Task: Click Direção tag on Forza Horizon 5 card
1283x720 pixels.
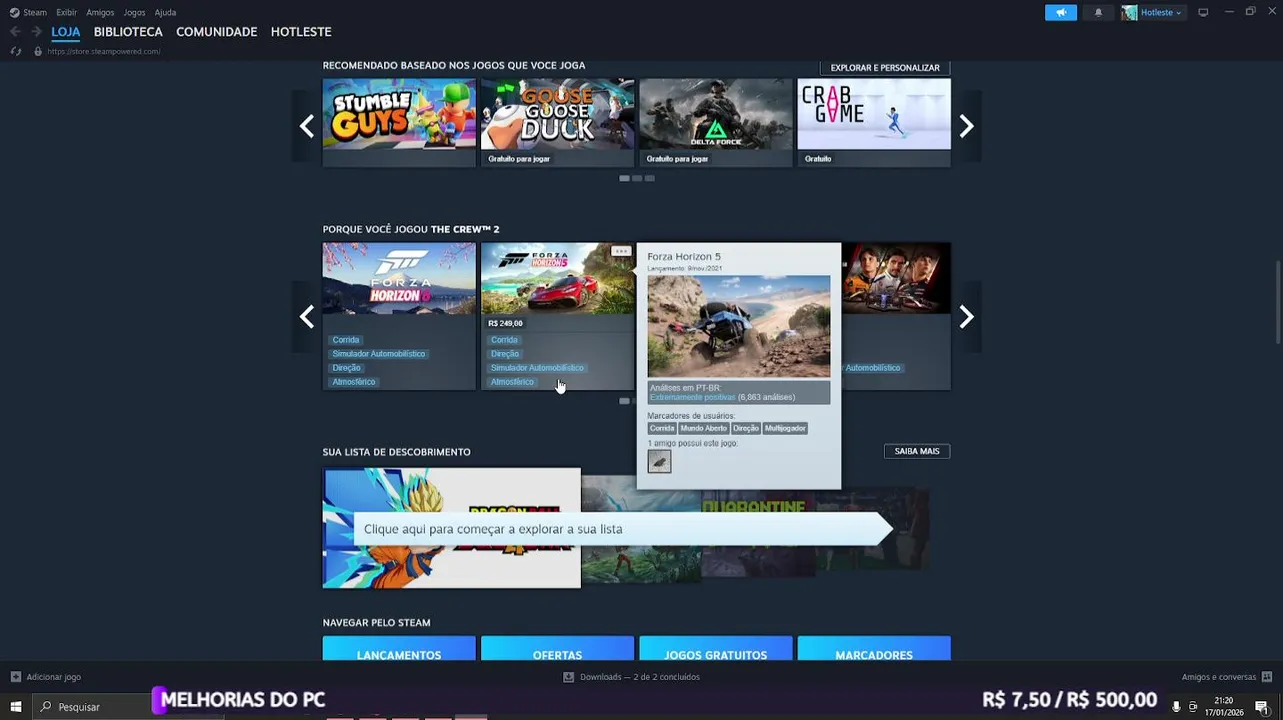Action: 505,354
